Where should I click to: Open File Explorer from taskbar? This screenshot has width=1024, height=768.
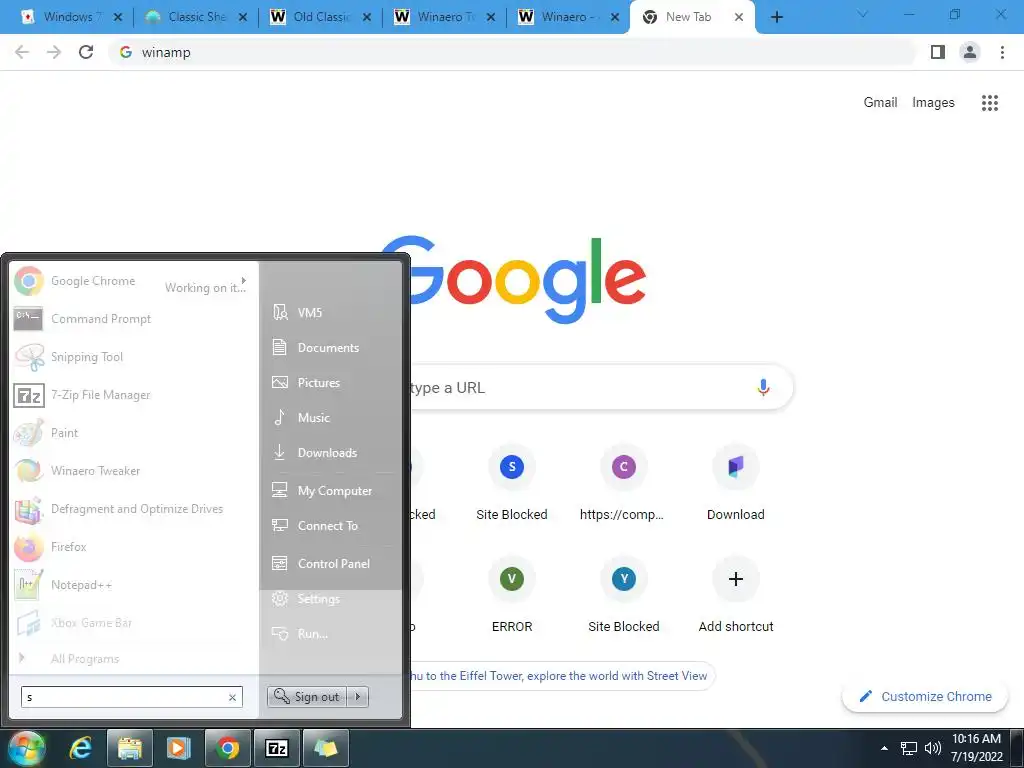129,748
